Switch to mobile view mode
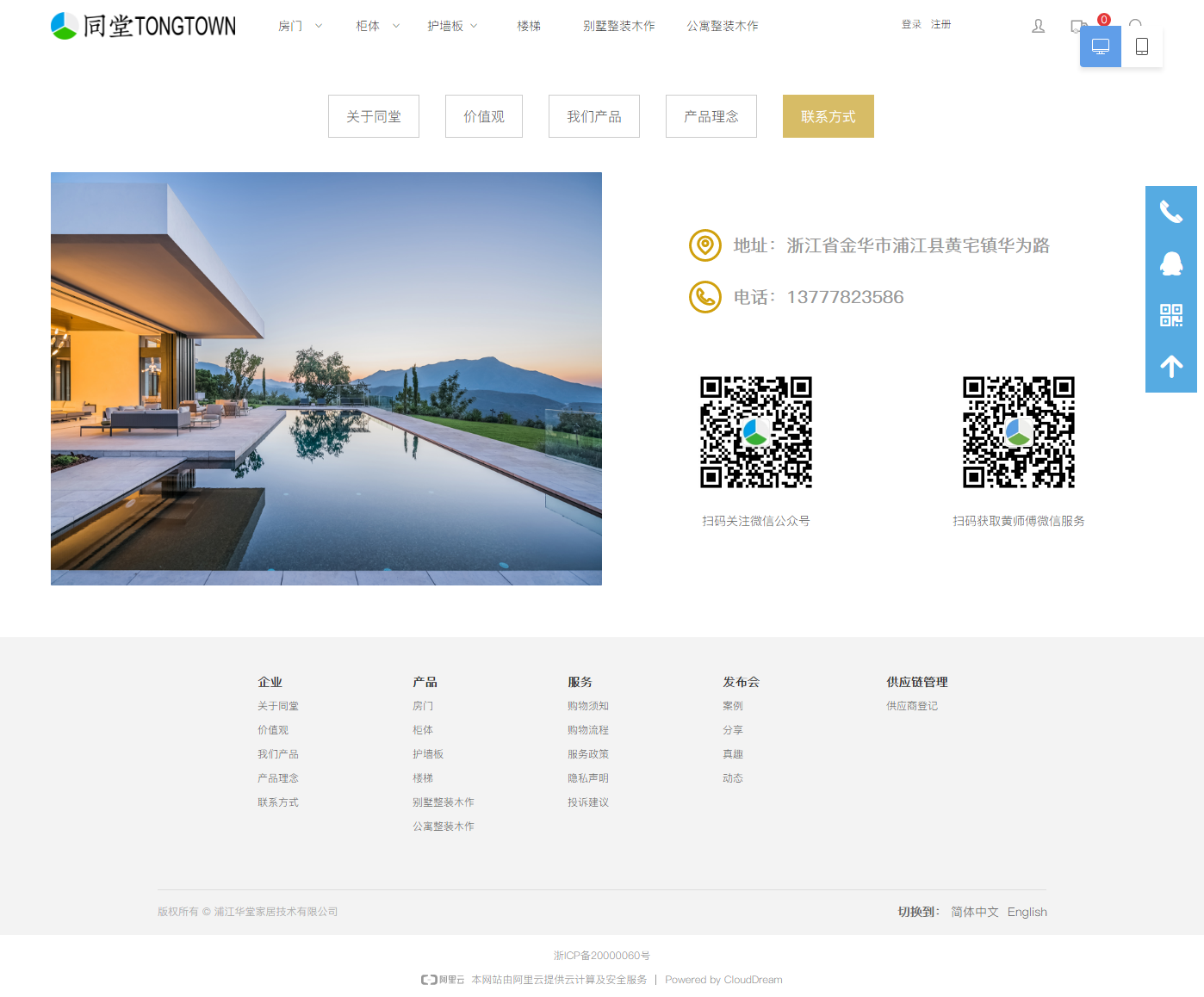Viewport: 1204px width, 997px height. (x=1141, y=46)
